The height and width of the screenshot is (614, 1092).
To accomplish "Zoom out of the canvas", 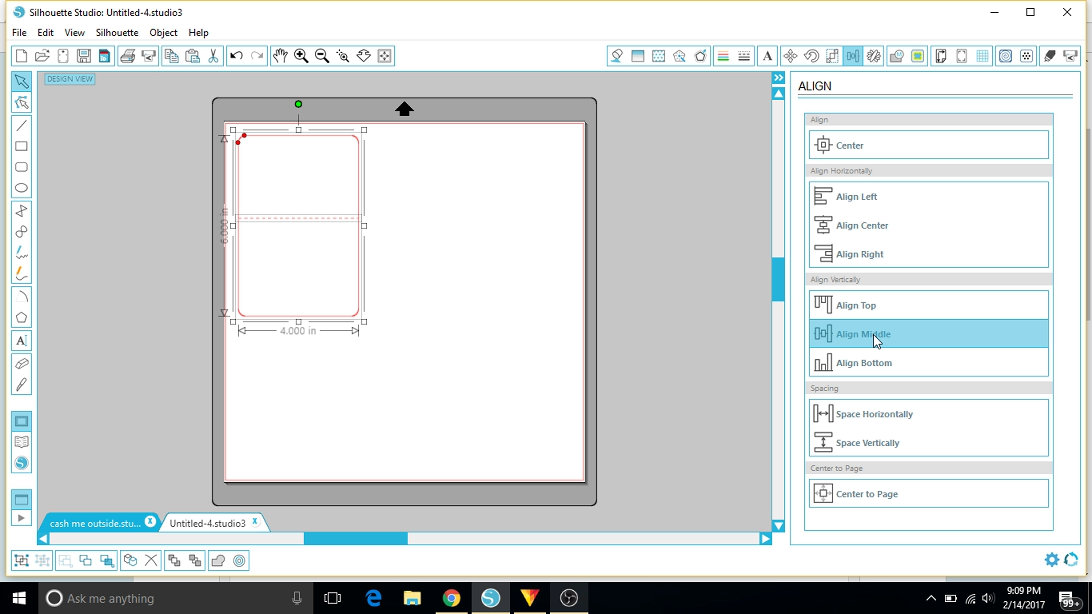I will 322,56.
